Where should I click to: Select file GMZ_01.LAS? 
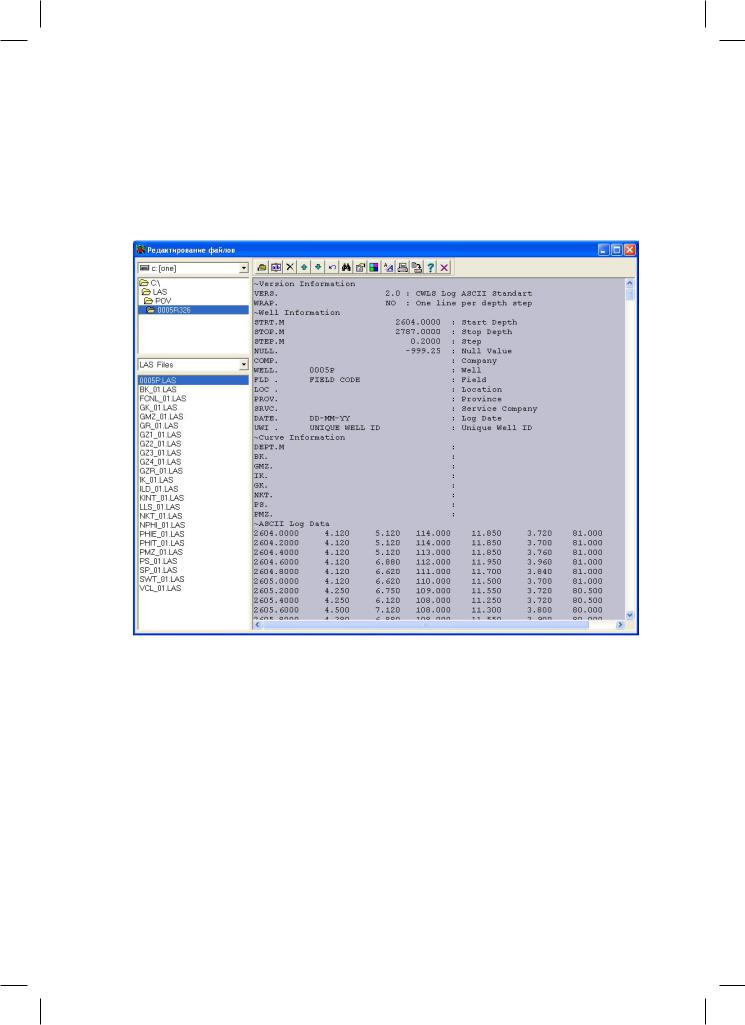pos(161,416)
